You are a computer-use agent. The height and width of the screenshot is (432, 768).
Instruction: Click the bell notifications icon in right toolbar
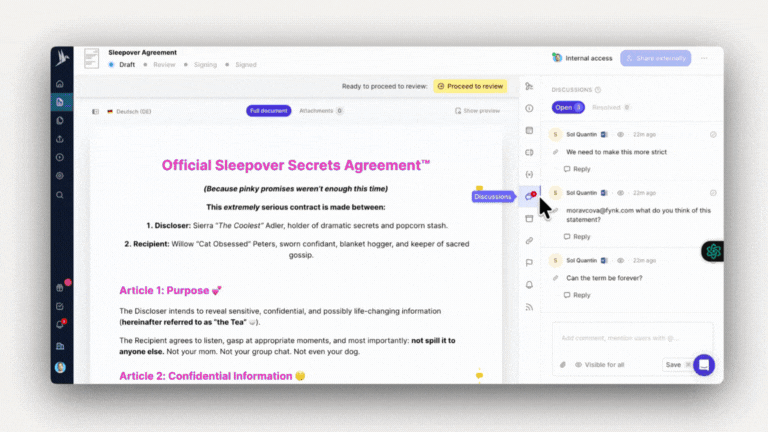pos(529,285)
